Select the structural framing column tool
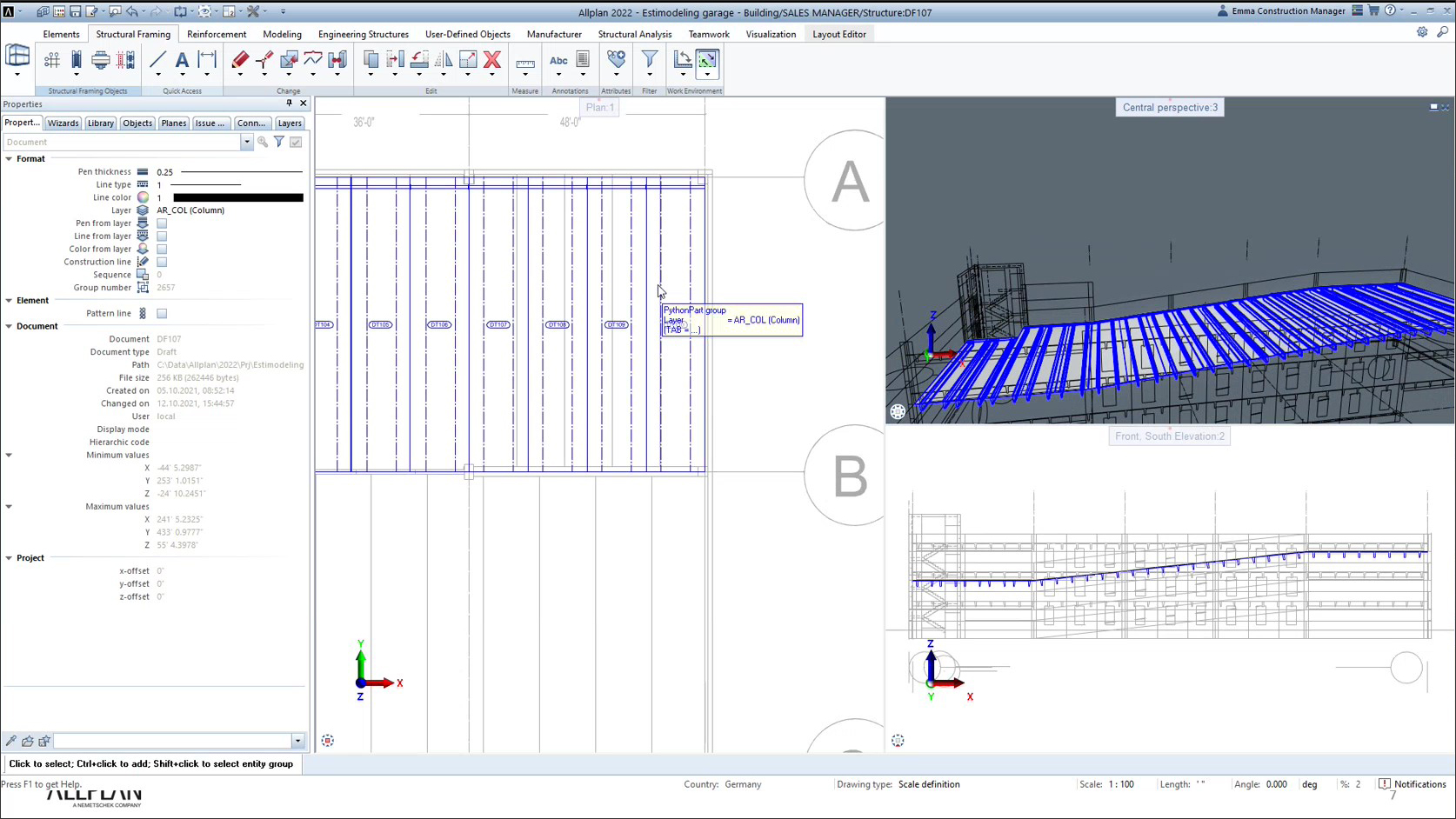This screenshot has height=819, width=1456. pyautogui.click(x=77, y=59)
